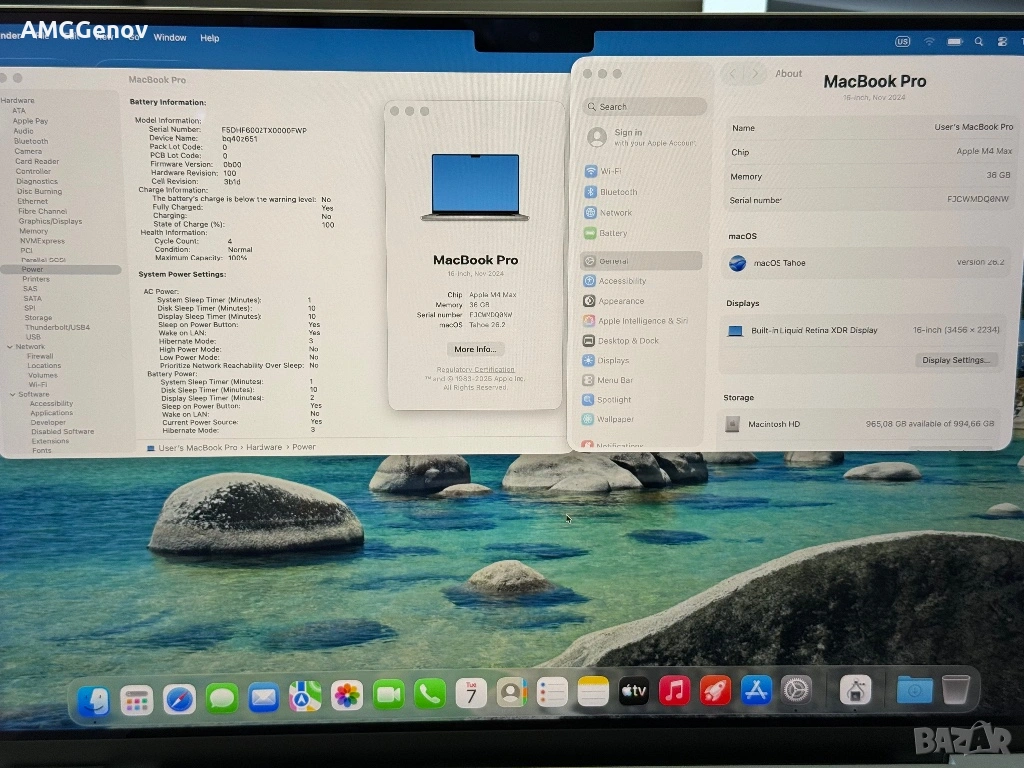Click the Trash icon in Dock
The image size is (1024, 768).
click(x=956, y=688)
